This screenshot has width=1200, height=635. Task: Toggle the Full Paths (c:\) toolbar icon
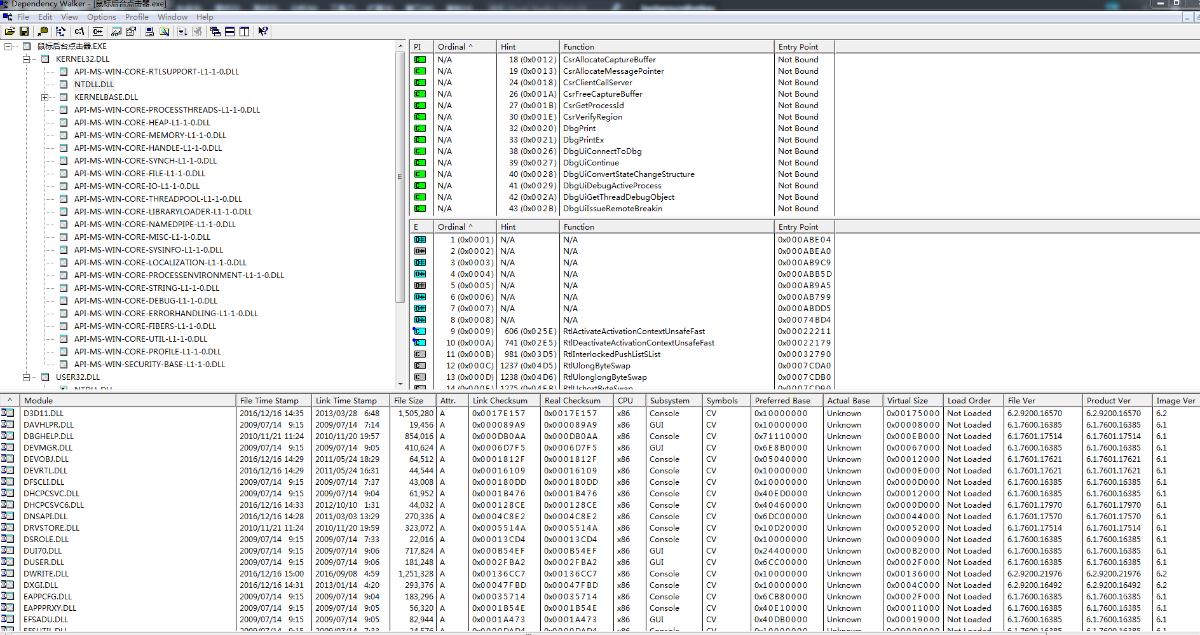pyautogui.click(x=79, y=31)
